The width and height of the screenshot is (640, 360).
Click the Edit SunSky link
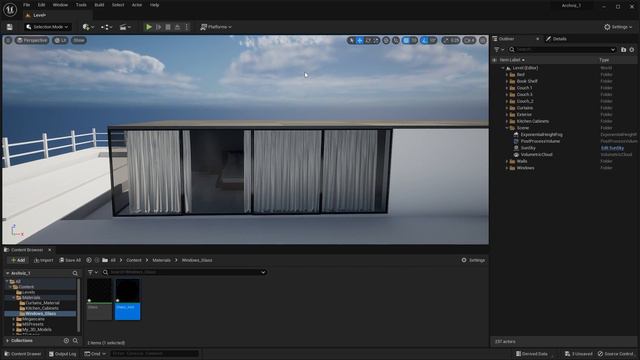coord(612,148)
